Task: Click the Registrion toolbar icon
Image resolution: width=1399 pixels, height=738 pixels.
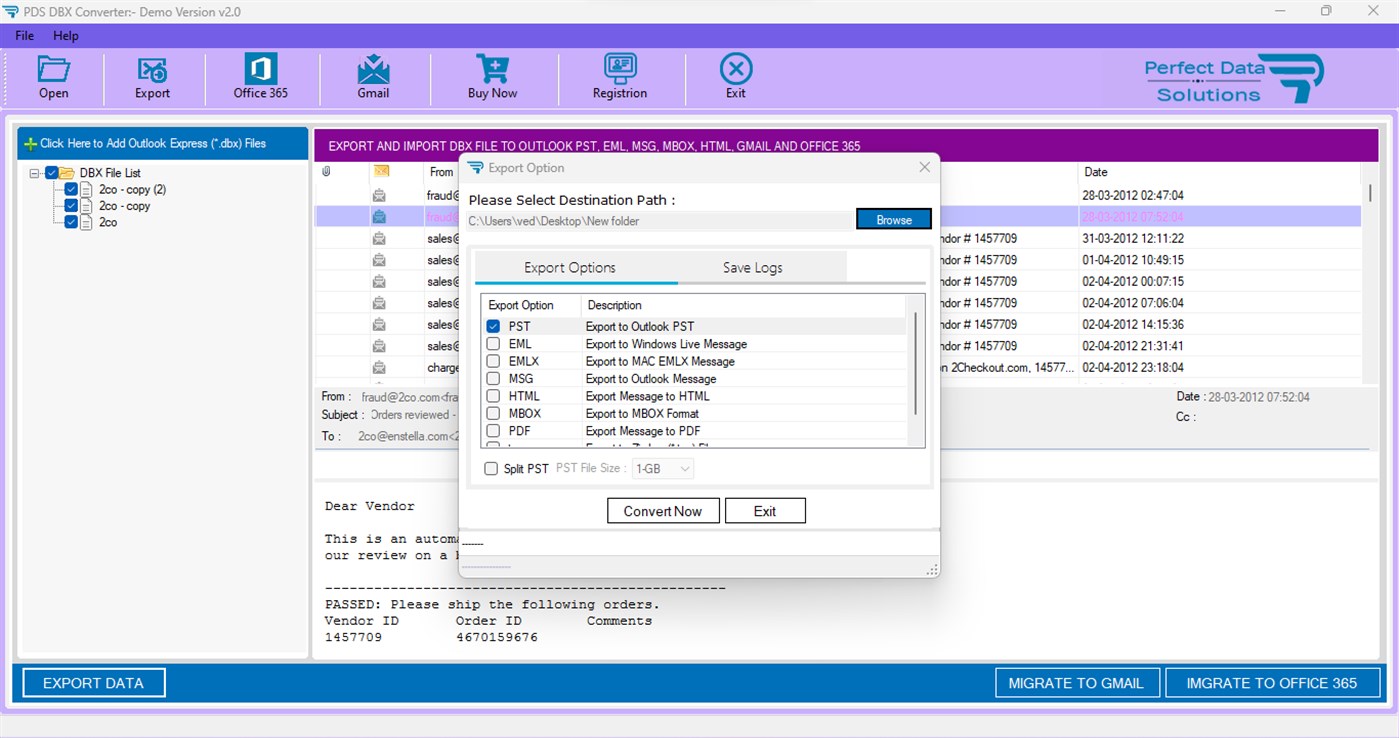Action: click(x=619, y=77)
